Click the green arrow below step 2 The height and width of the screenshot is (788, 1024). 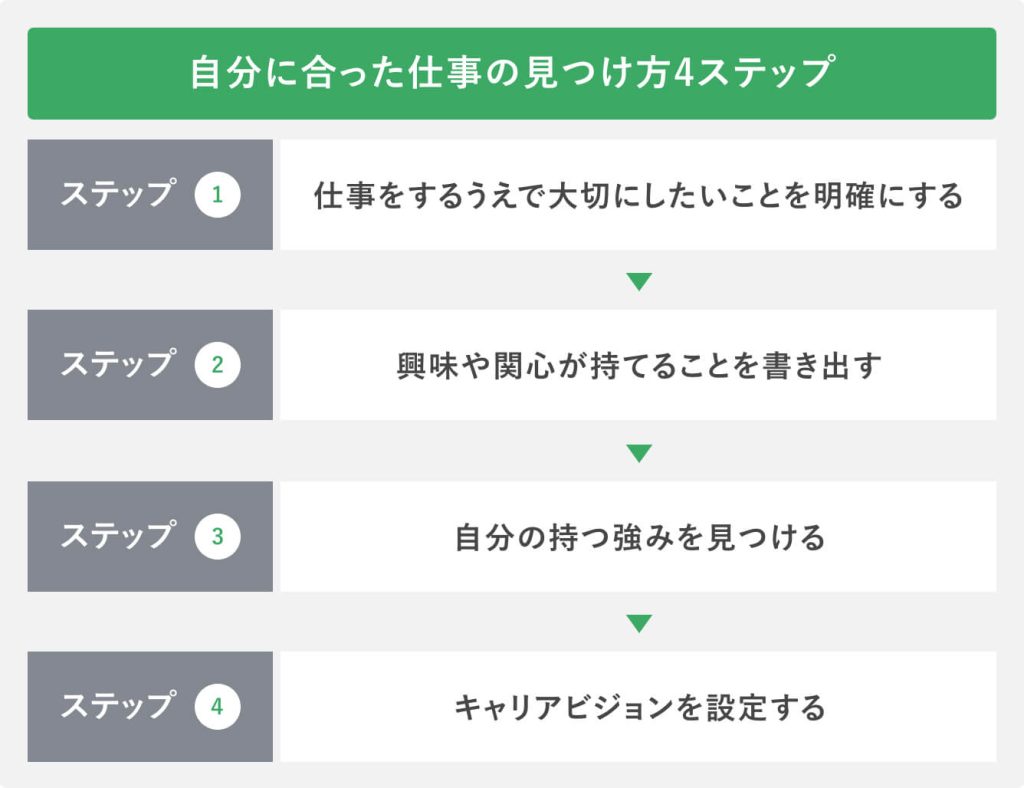click(639, 453)
